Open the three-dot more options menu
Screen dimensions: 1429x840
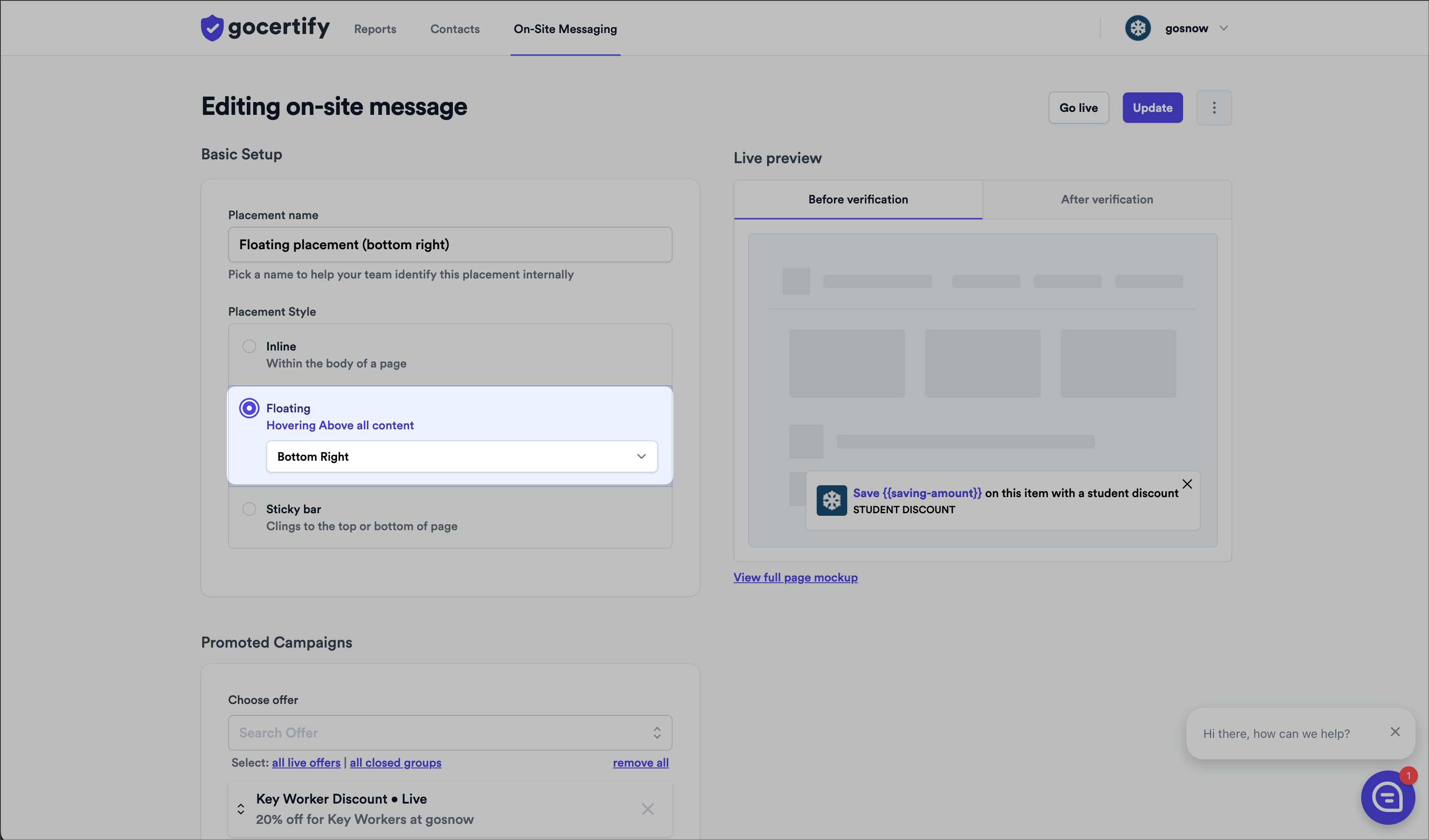click(1214, 108)
